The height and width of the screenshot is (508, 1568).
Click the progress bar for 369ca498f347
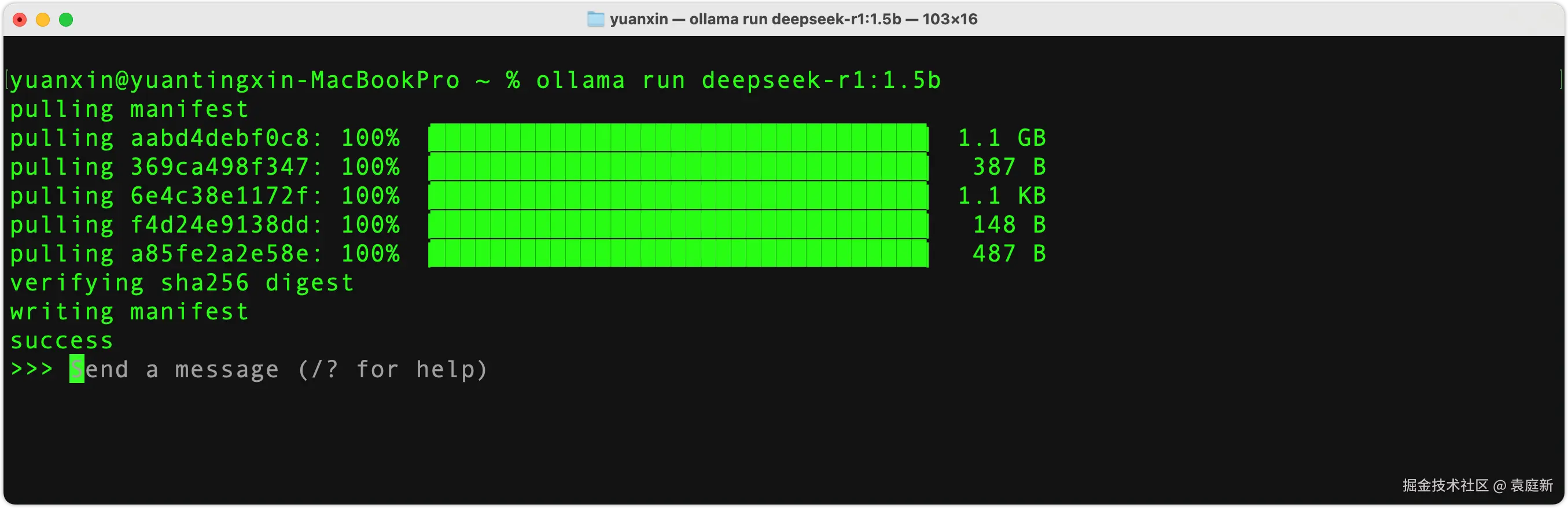coord(678,167)
